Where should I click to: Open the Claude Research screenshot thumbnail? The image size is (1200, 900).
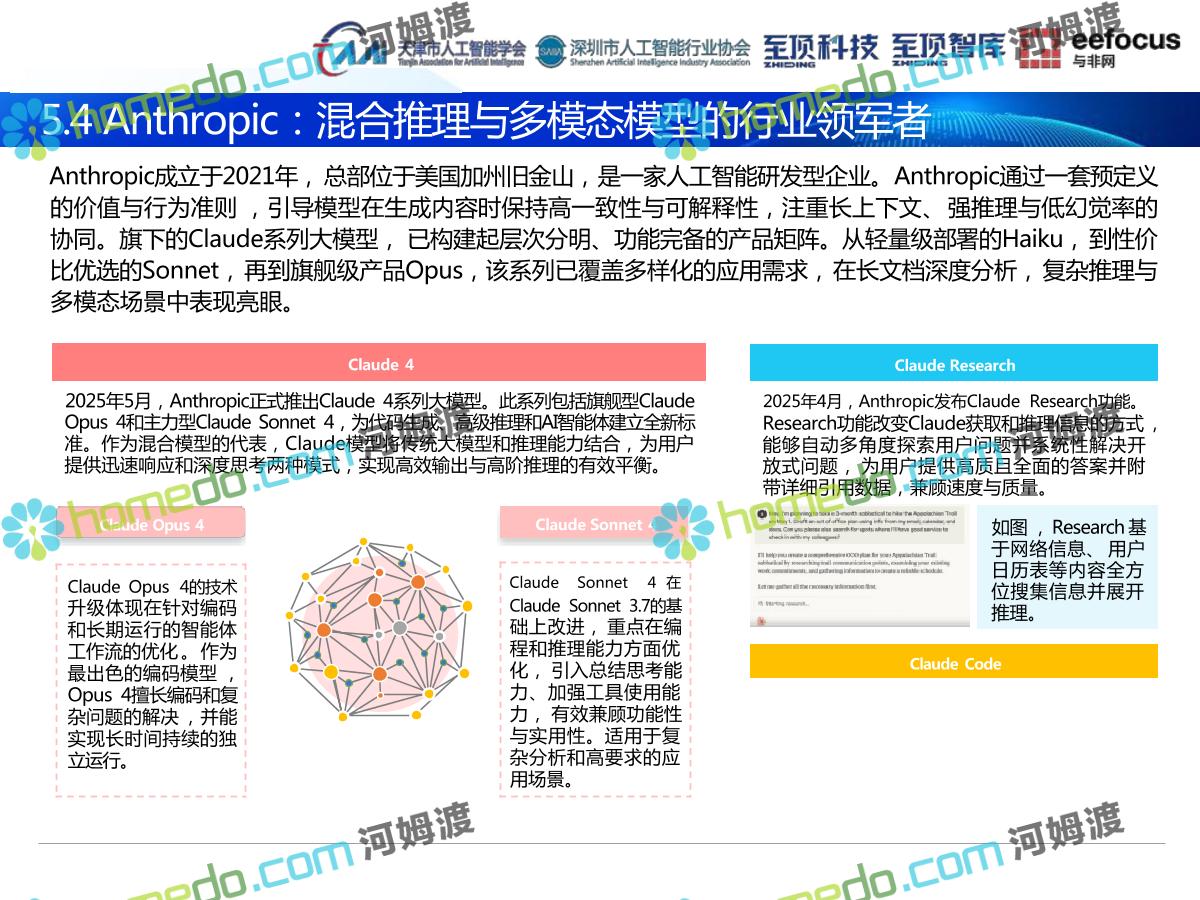click(859, 566)
